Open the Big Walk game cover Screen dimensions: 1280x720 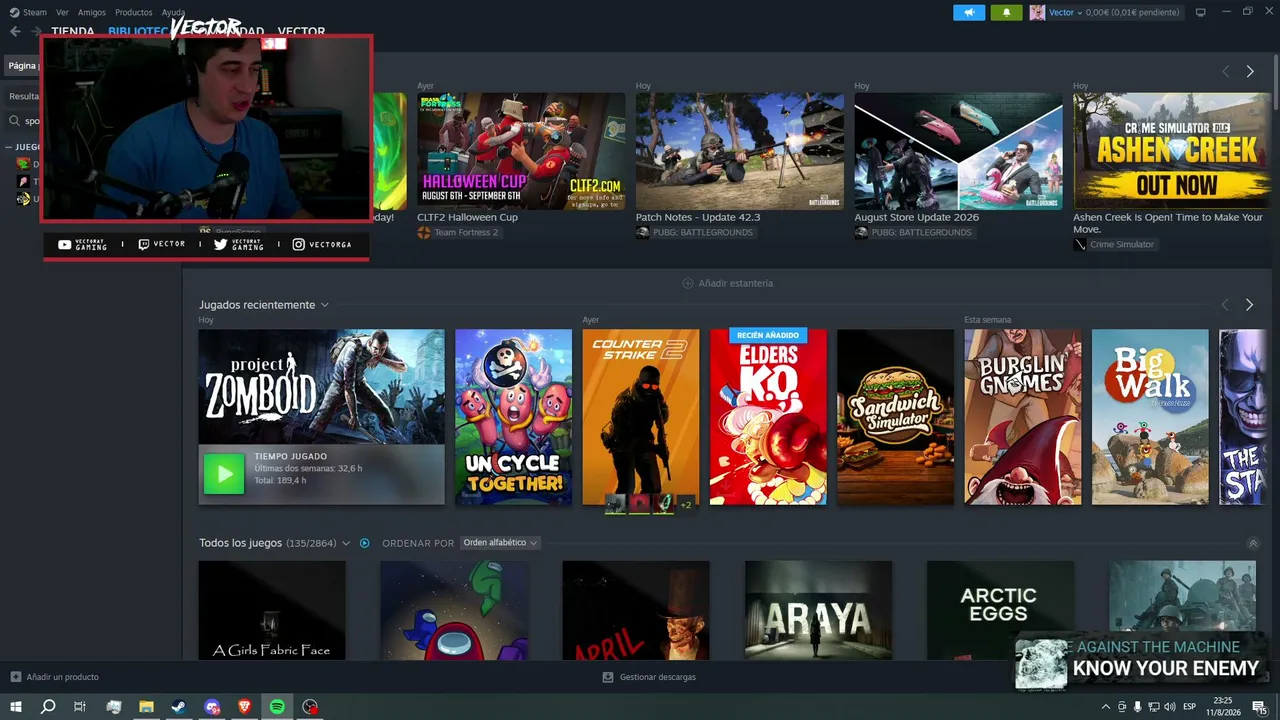[x=1150, y=417]
